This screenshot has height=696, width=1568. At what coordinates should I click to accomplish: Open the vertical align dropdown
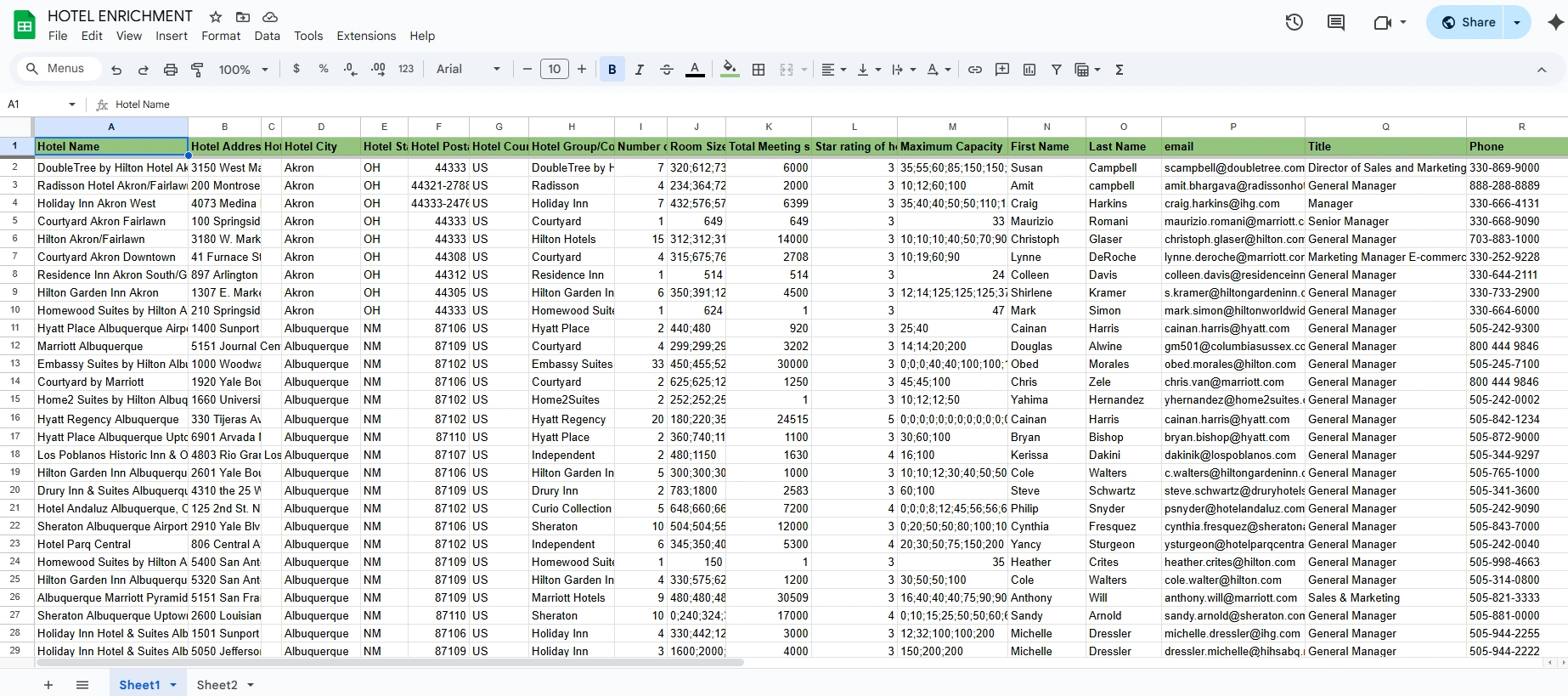point(869,70)
